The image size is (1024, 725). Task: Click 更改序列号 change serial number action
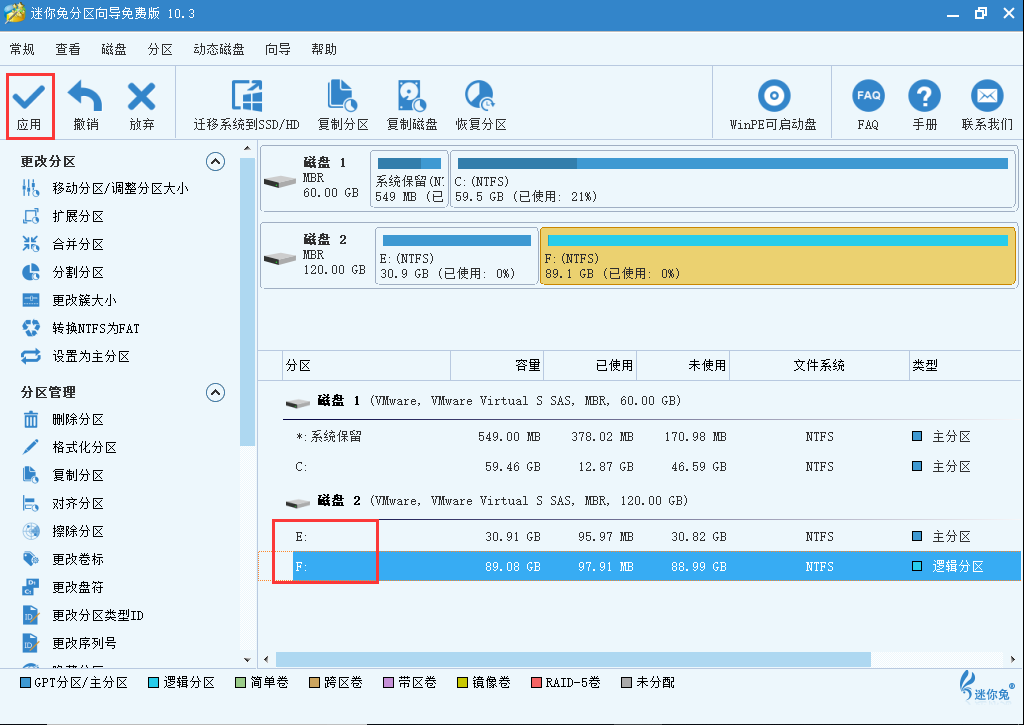coord(69,643)
